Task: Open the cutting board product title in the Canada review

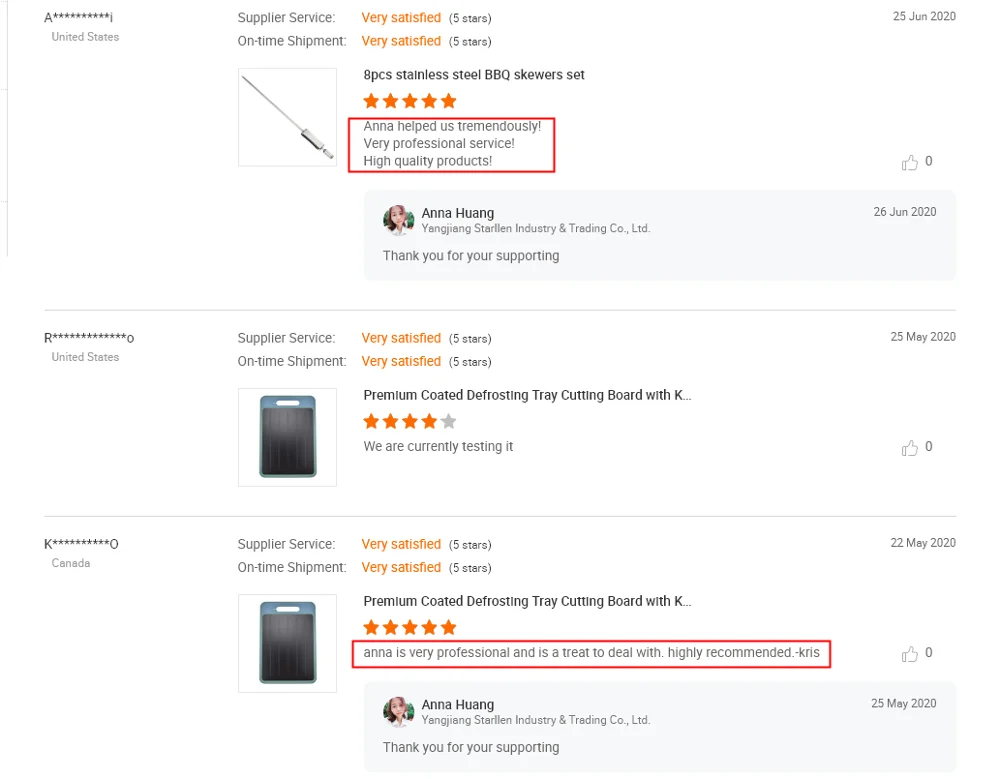Action: pos(527,601)
